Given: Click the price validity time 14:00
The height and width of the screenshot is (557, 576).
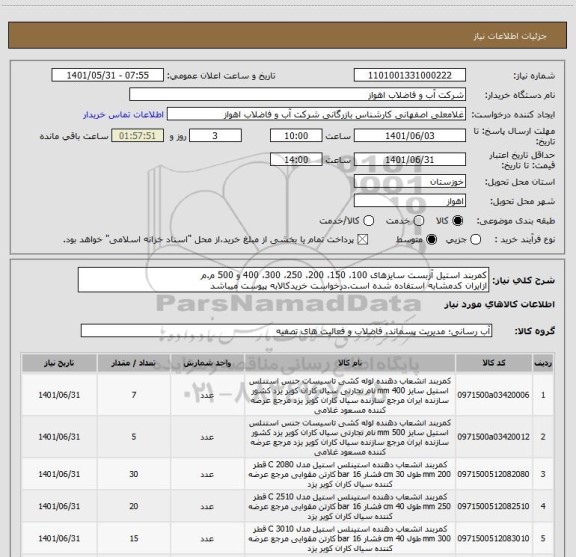Looking at the screenshot, I should pos(296,159).
